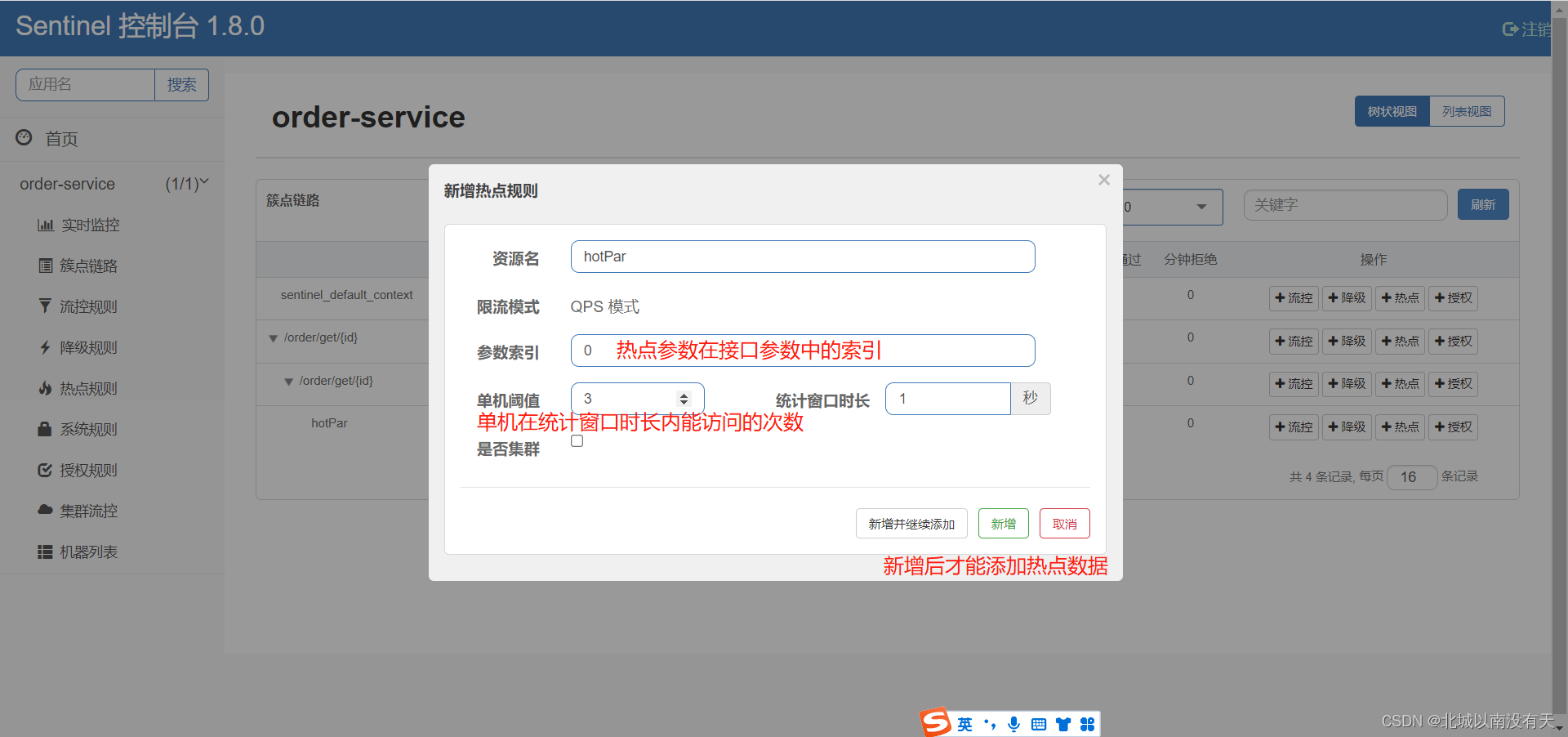The image size is (1568, 737).
Task: Switch to 树状视图 tab
Action: coord(1392,111)
